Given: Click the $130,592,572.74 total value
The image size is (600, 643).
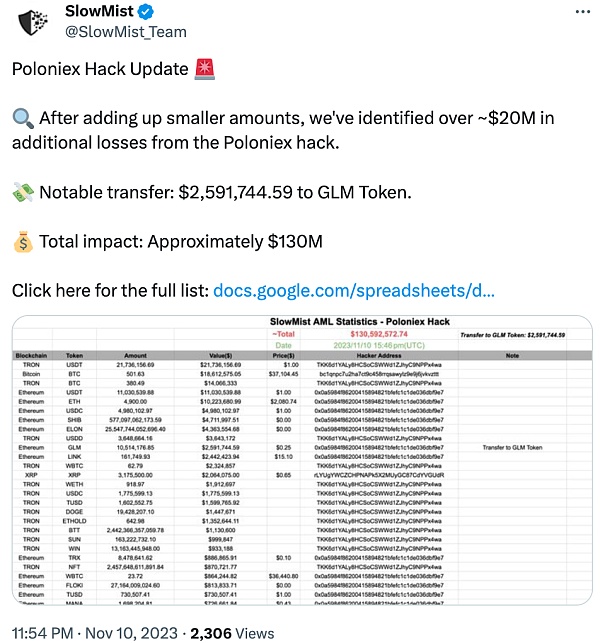Looking at the screenshot, I should point(379,334).
